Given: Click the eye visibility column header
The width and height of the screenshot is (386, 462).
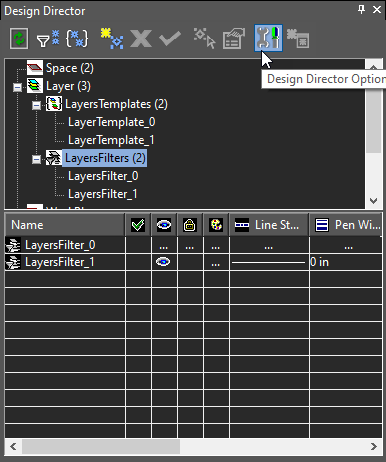Looking at the screenshot, I should (164, 225).
